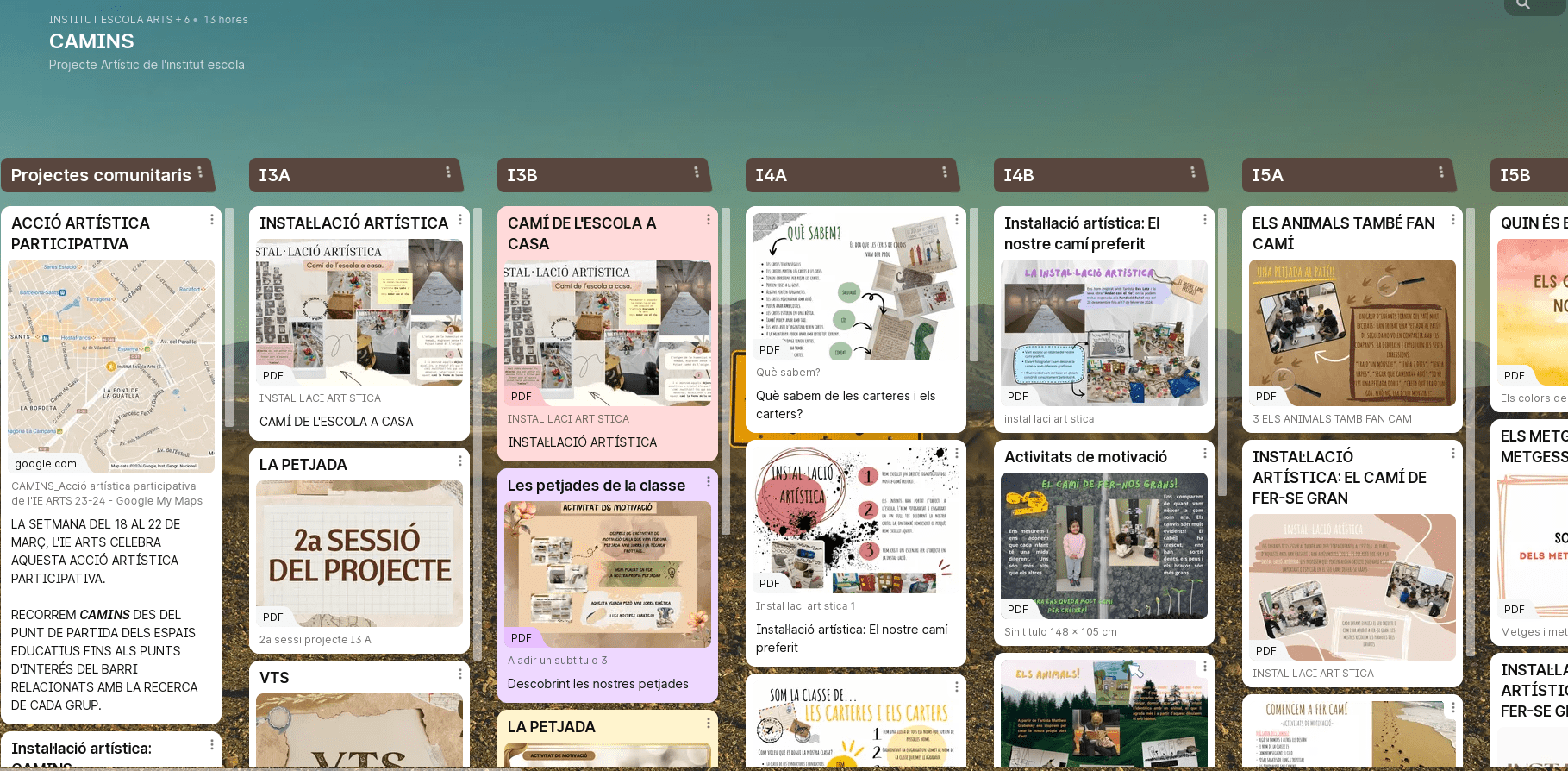Open the I5A pink Instal·lació artística PDF
Screen dimensions: 1568x771
coord(1352,587)
